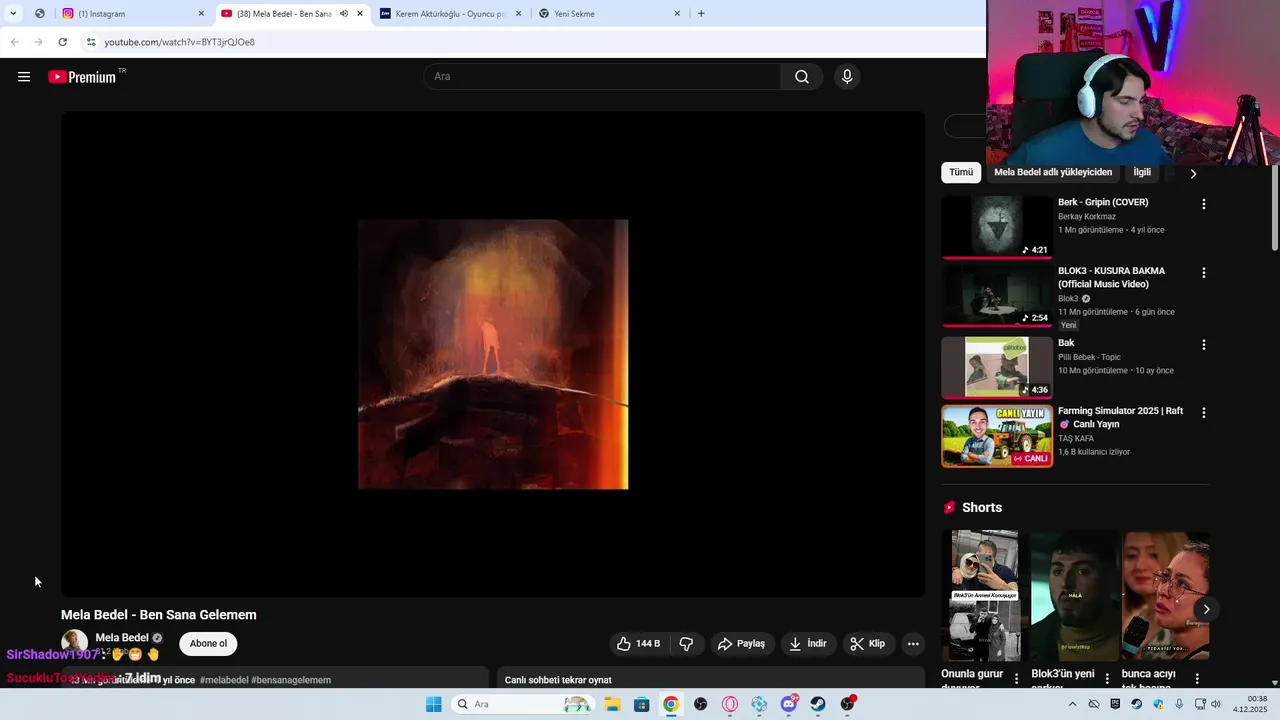The image size is (1280, 720).
Task: Open Mela Bedel channel name link
Action: coord(122,638)
